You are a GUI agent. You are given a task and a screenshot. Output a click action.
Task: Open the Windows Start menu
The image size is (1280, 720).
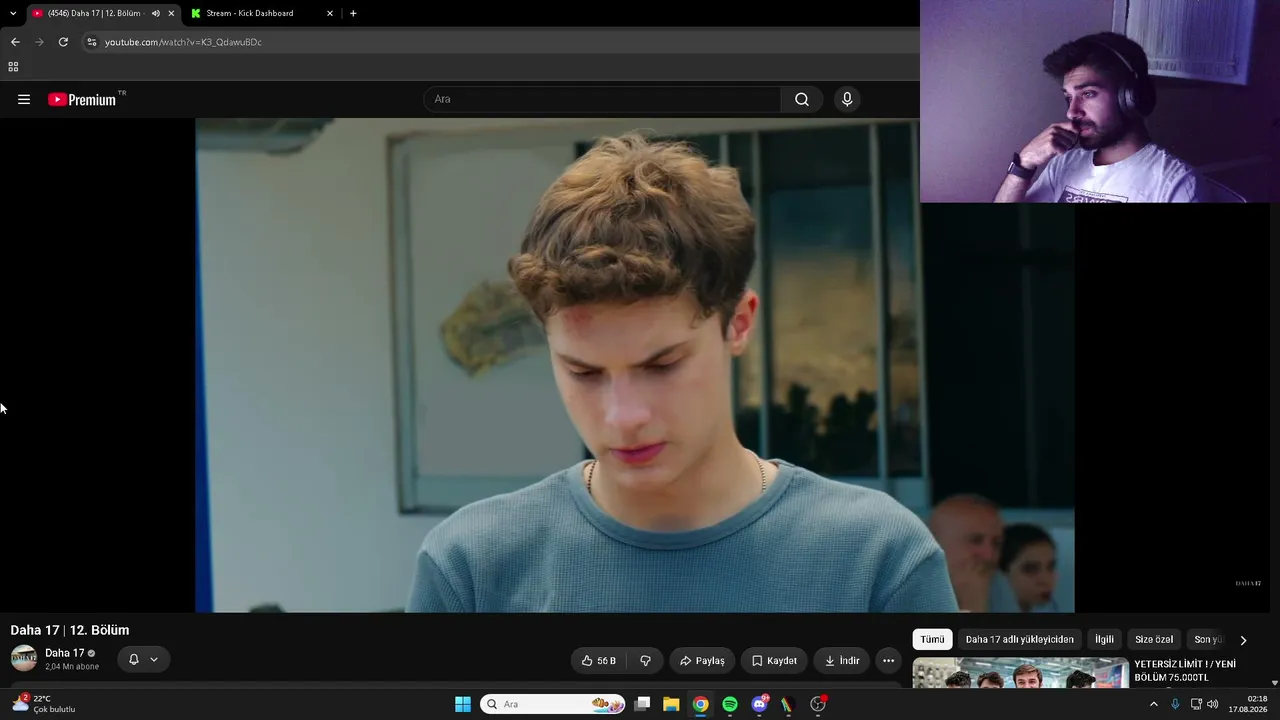point(463,704)
